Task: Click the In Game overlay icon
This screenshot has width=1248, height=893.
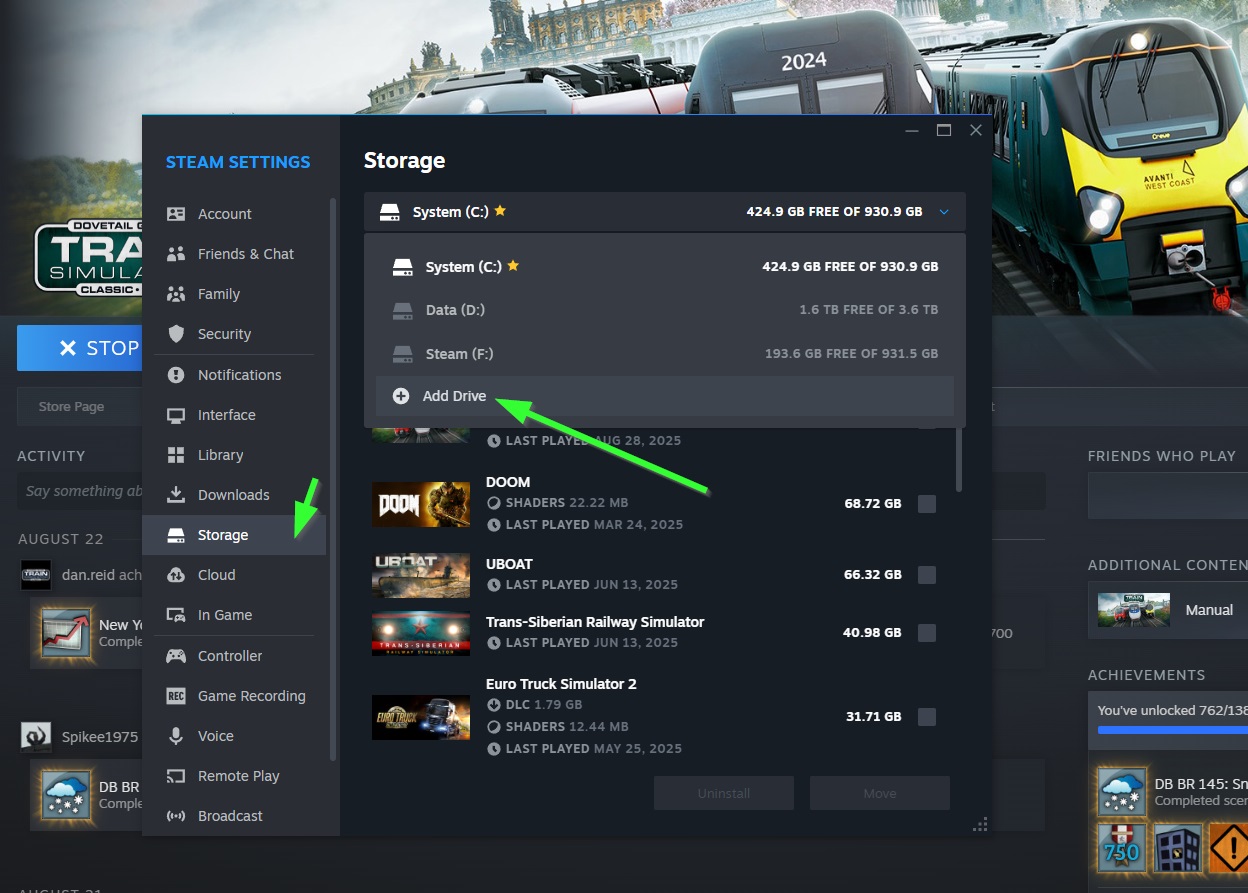Action: click(x=176, y=615)
